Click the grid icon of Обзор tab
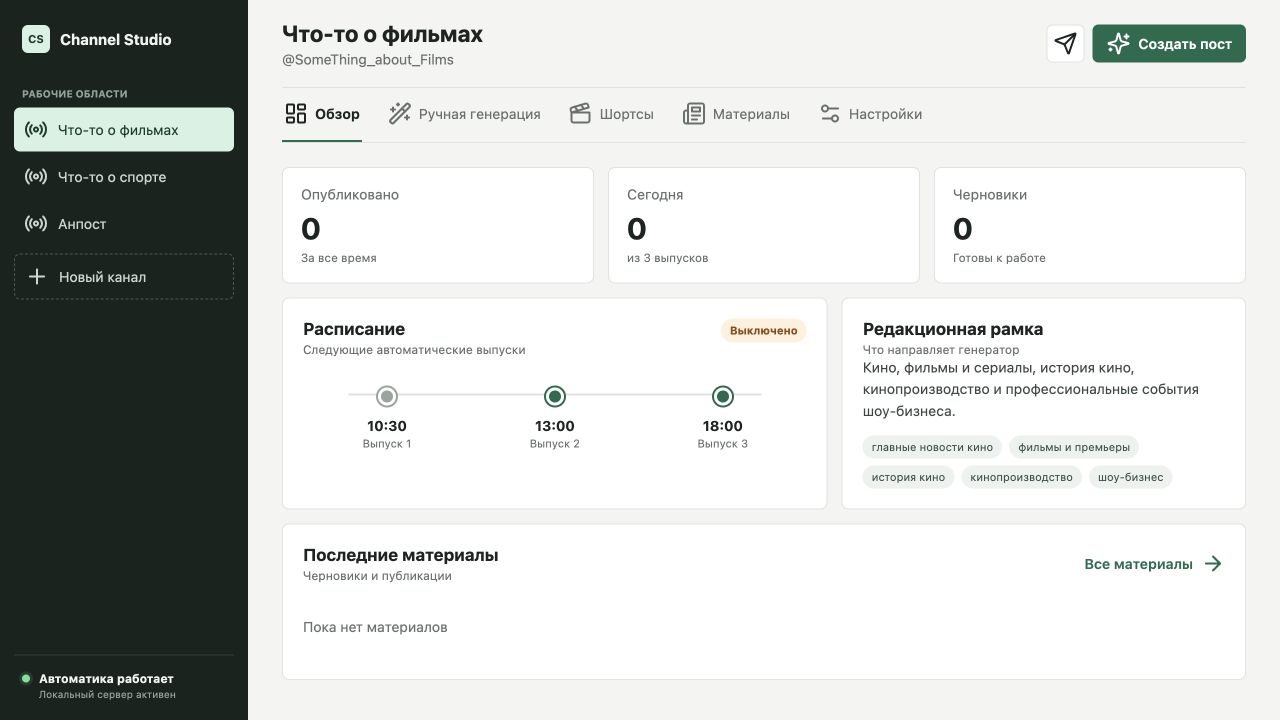1280x720 pixels. 296,114
